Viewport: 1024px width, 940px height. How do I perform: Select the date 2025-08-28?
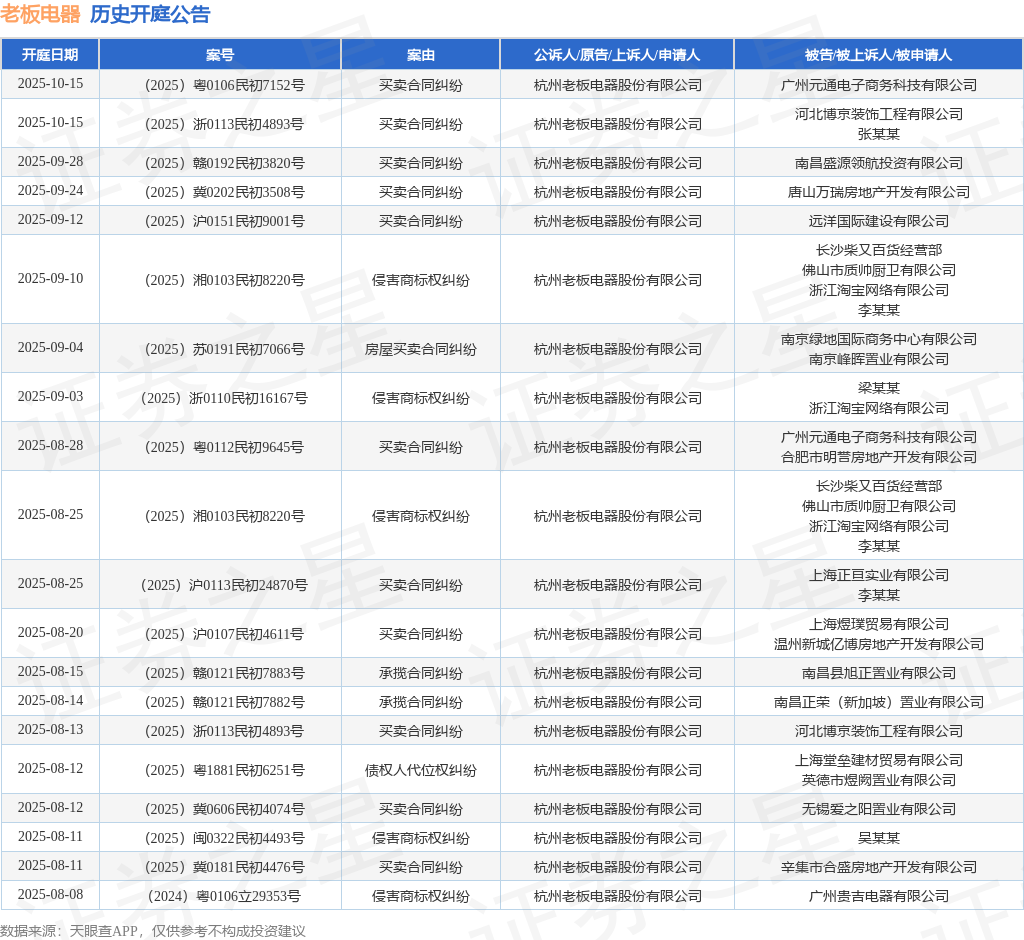(50, 446)
